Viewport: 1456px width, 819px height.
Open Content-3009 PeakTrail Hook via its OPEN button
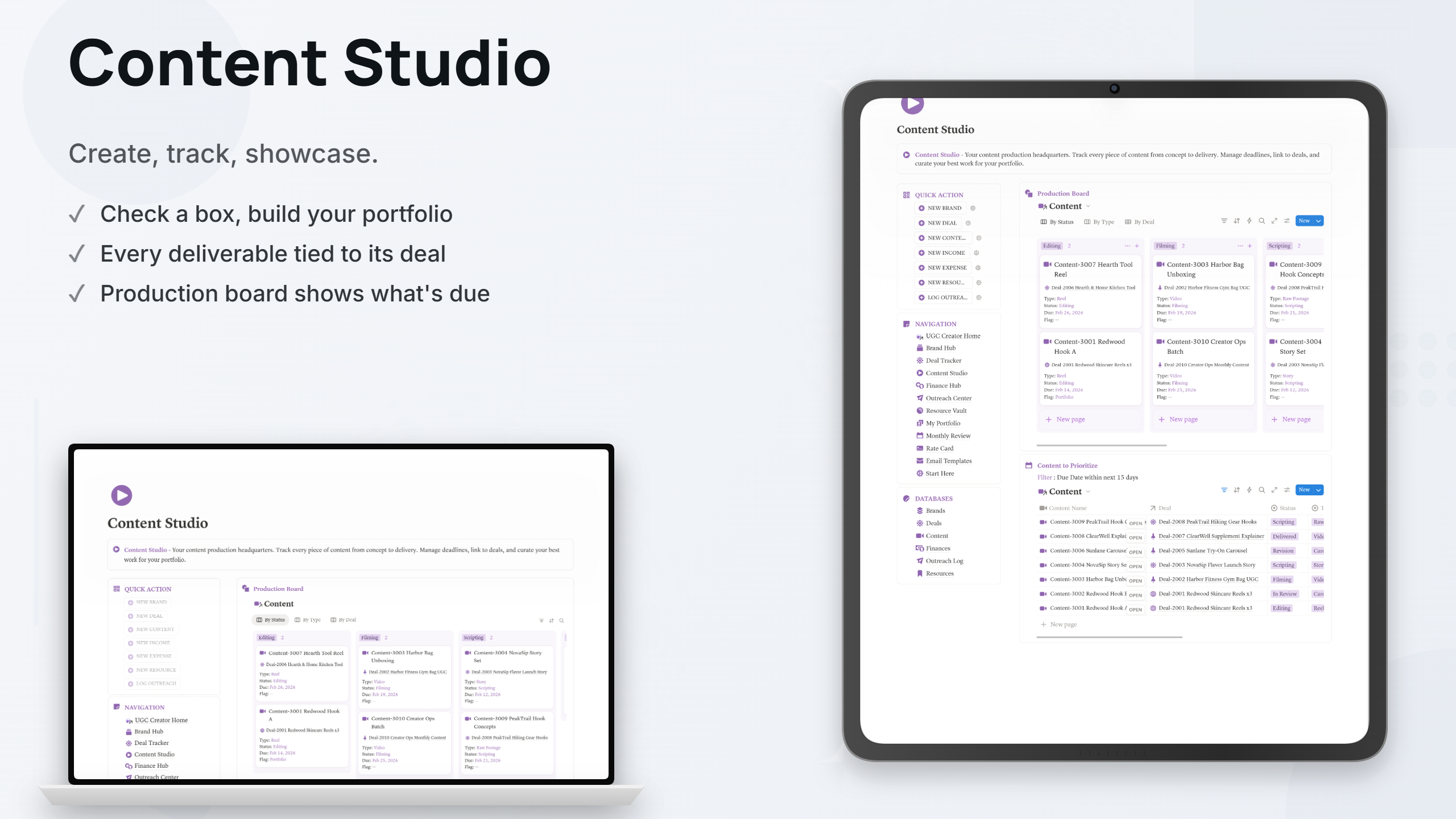pyautogui.click(x=1136, y=523)
